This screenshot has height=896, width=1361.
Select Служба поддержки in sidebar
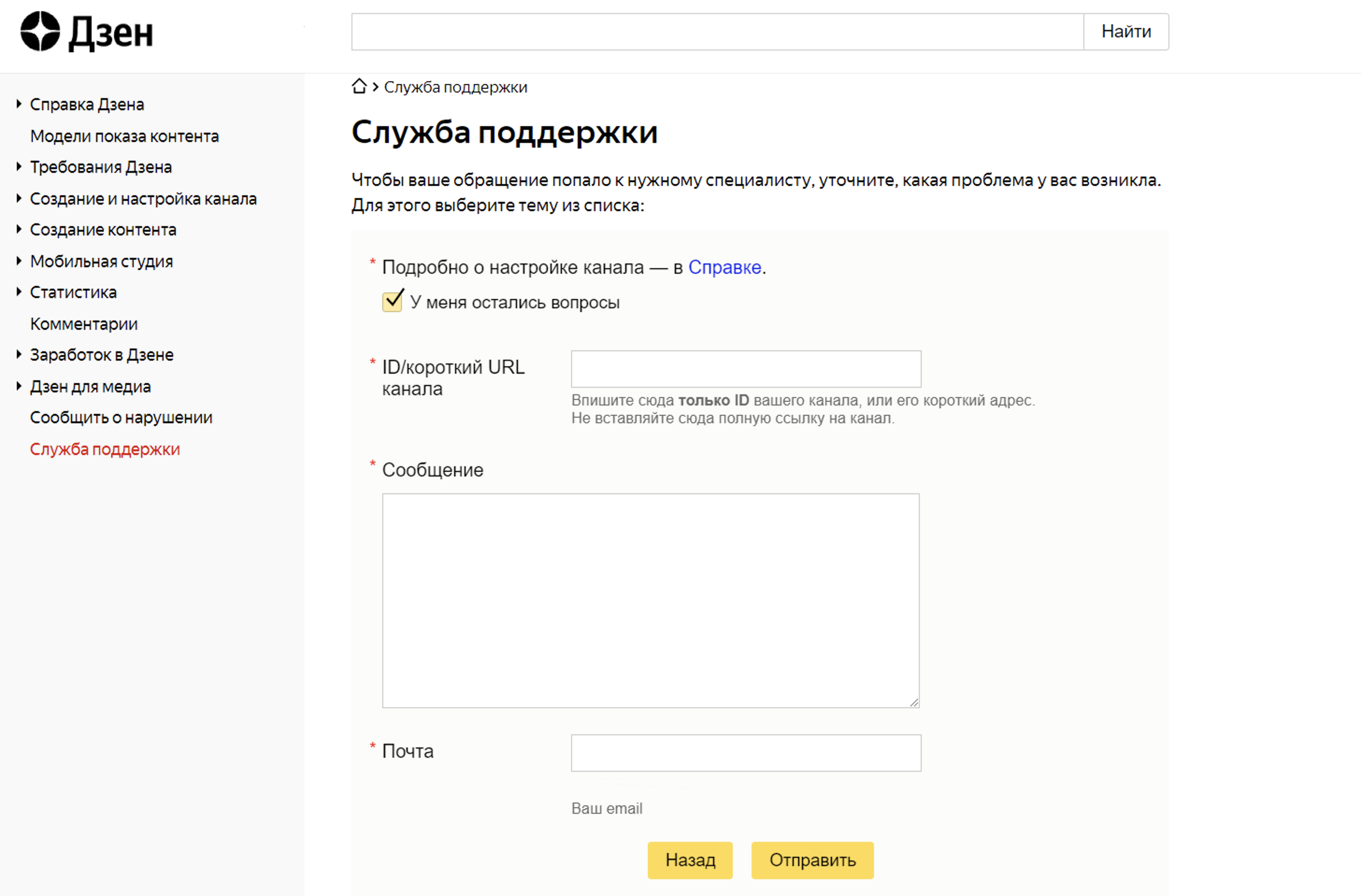click(x=105, y=449)
